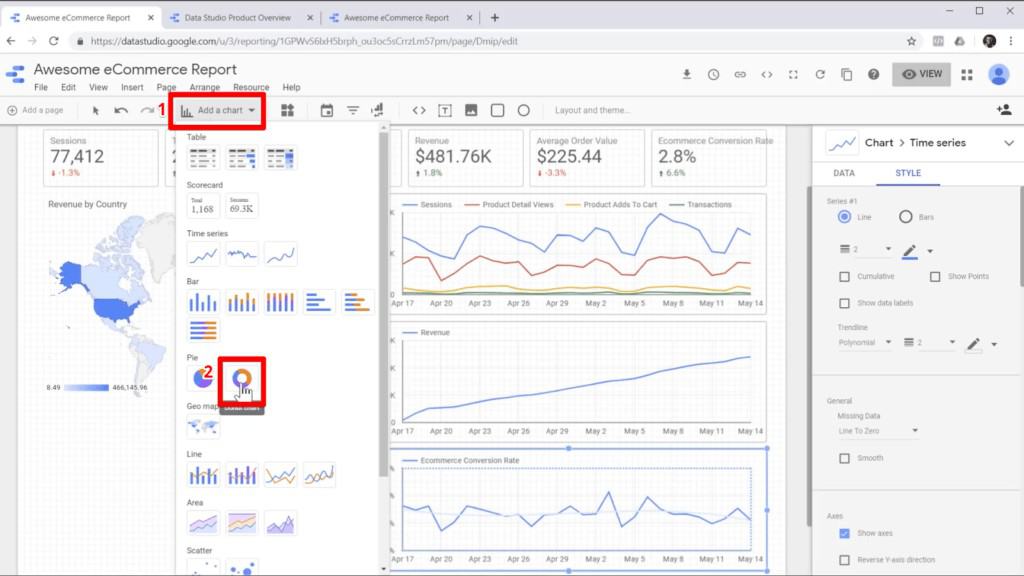Open the filter control tool
Screen dimensions: 1024x576
coord(353,110)
